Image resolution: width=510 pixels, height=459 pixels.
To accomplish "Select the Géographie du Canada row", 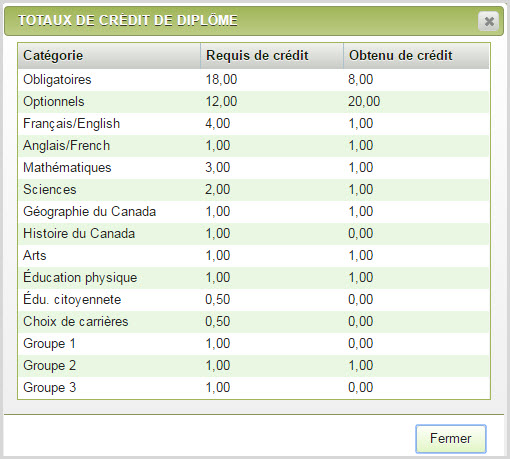I will (254, 212).
